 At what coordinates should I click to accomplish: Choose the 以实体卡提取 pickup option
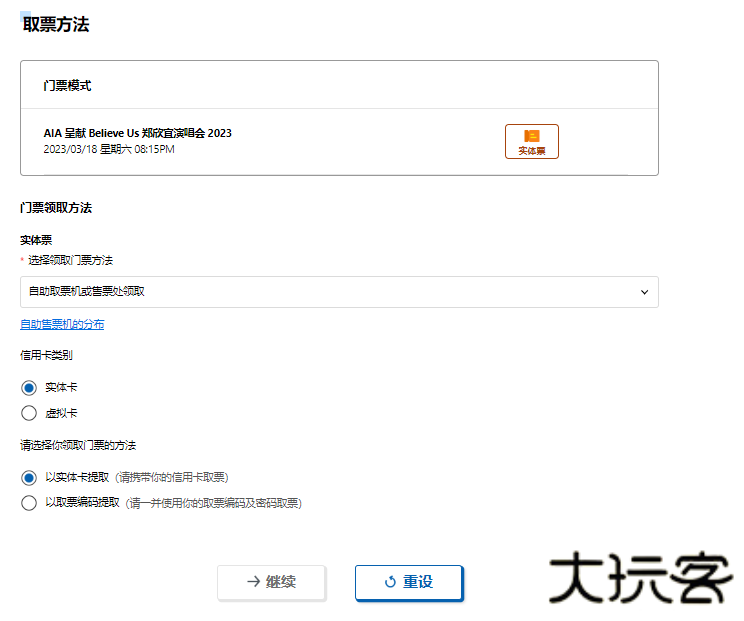click(x=29, y=477)
